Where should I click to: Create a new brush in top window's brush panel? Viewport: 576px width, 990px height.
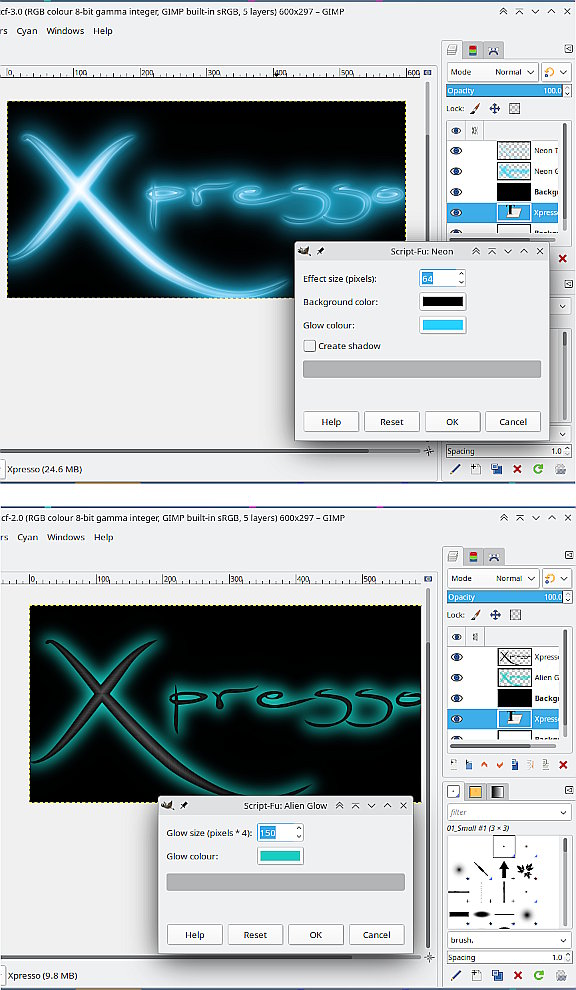click(x=475, y=469)
